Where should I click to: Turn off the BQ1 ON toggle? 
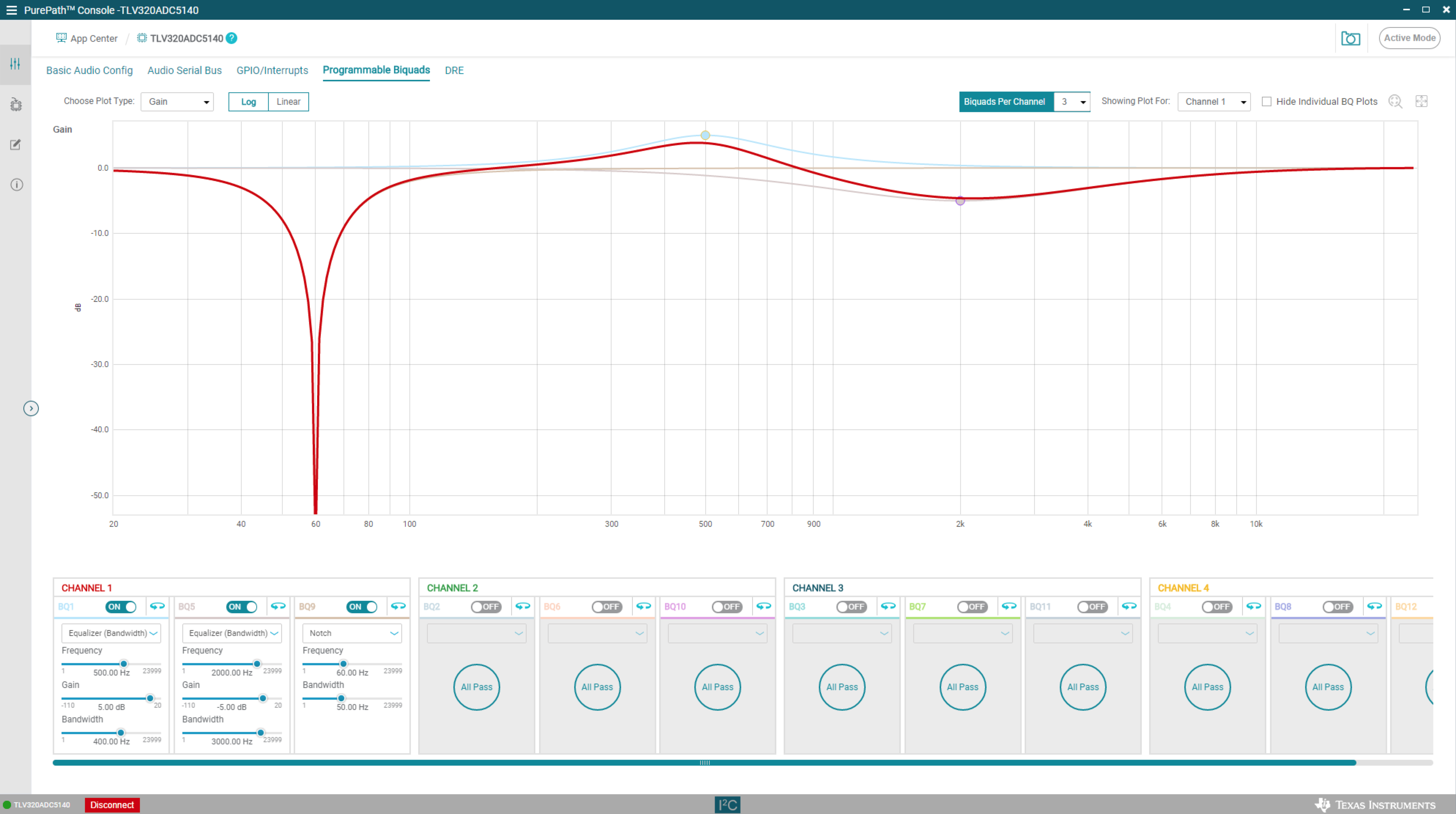[121, 607]
